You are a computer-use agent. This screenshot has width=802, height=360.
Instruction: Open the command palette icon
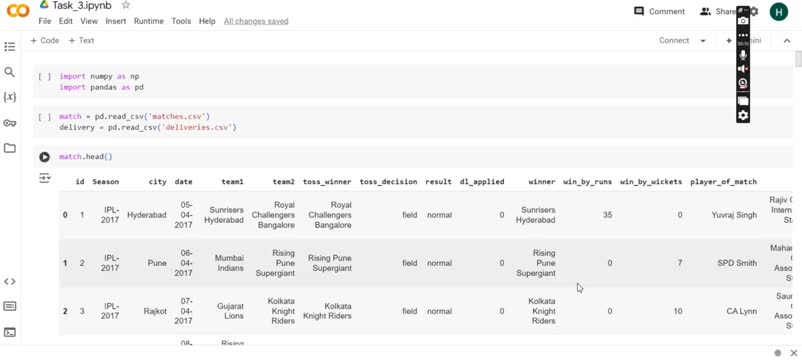coord(9,306)
